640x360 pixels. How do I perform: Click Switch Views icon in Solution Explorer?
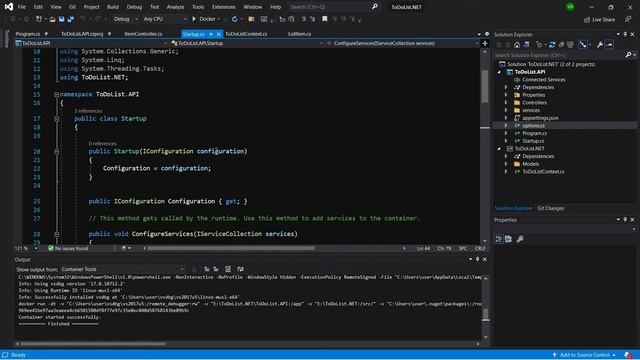click(526, 44)
